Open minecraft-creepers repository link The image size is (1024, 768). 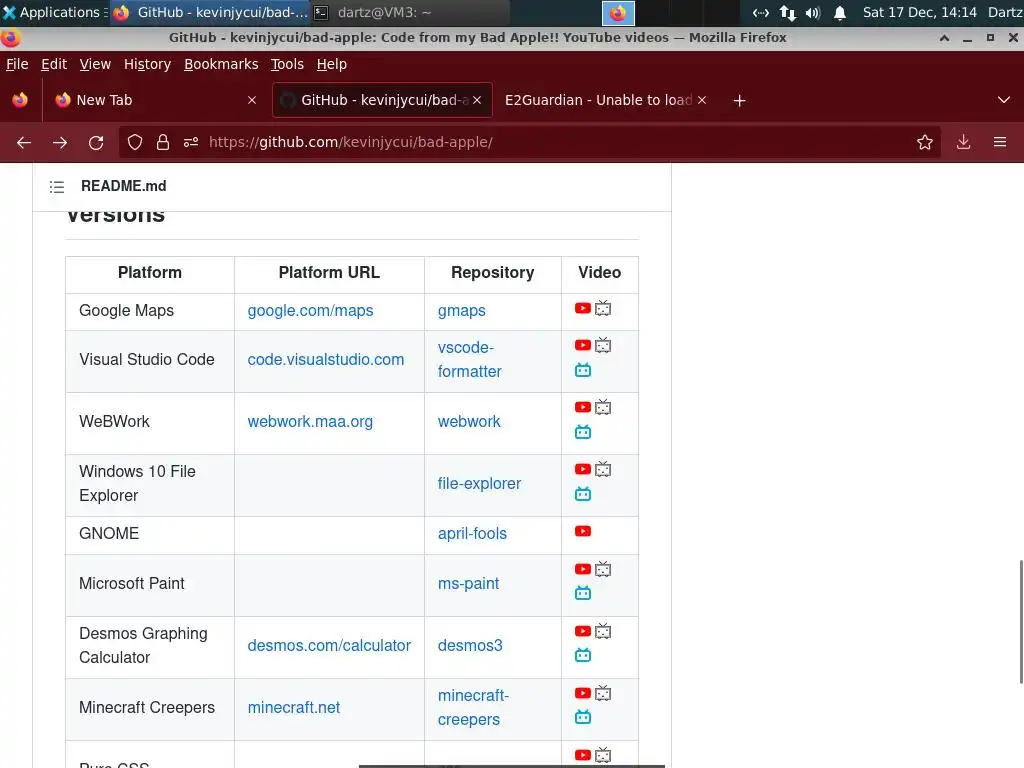pyautogui.click(x=473, y=707)
